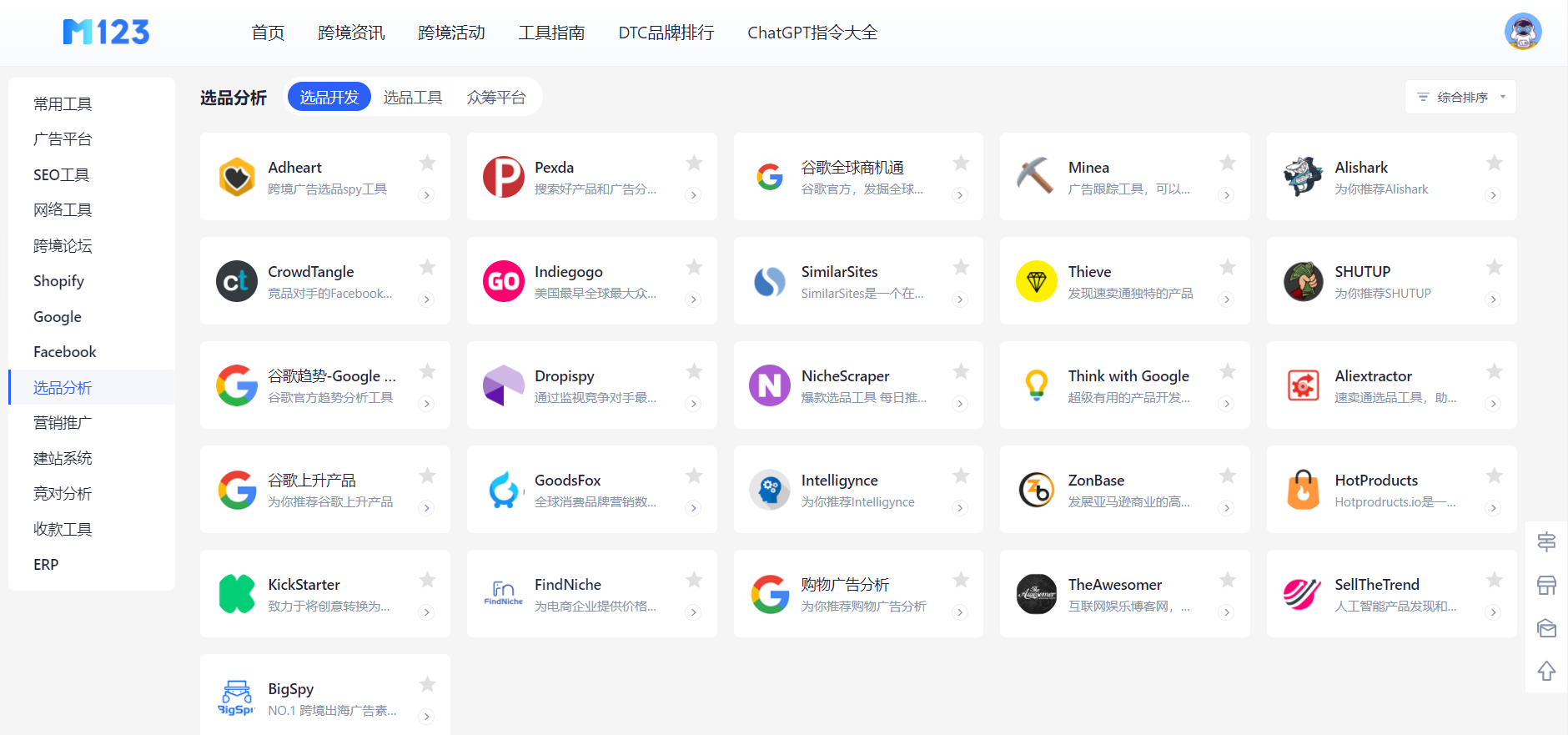Viewport: 1568px width, 735px height.
Task: Switch to the 众筹平台 tab
Action: [496, 98]
